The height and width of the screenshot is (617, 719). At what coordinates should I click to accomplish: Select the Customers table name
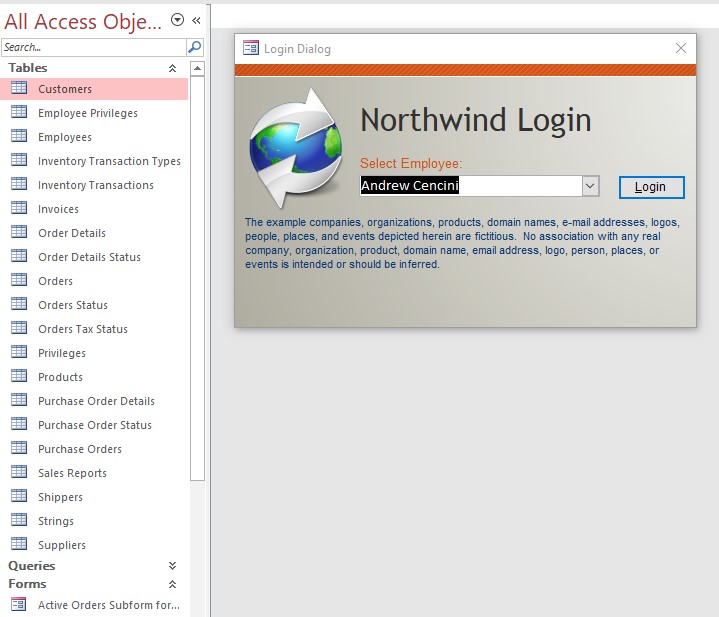click(x=65, y=89)
